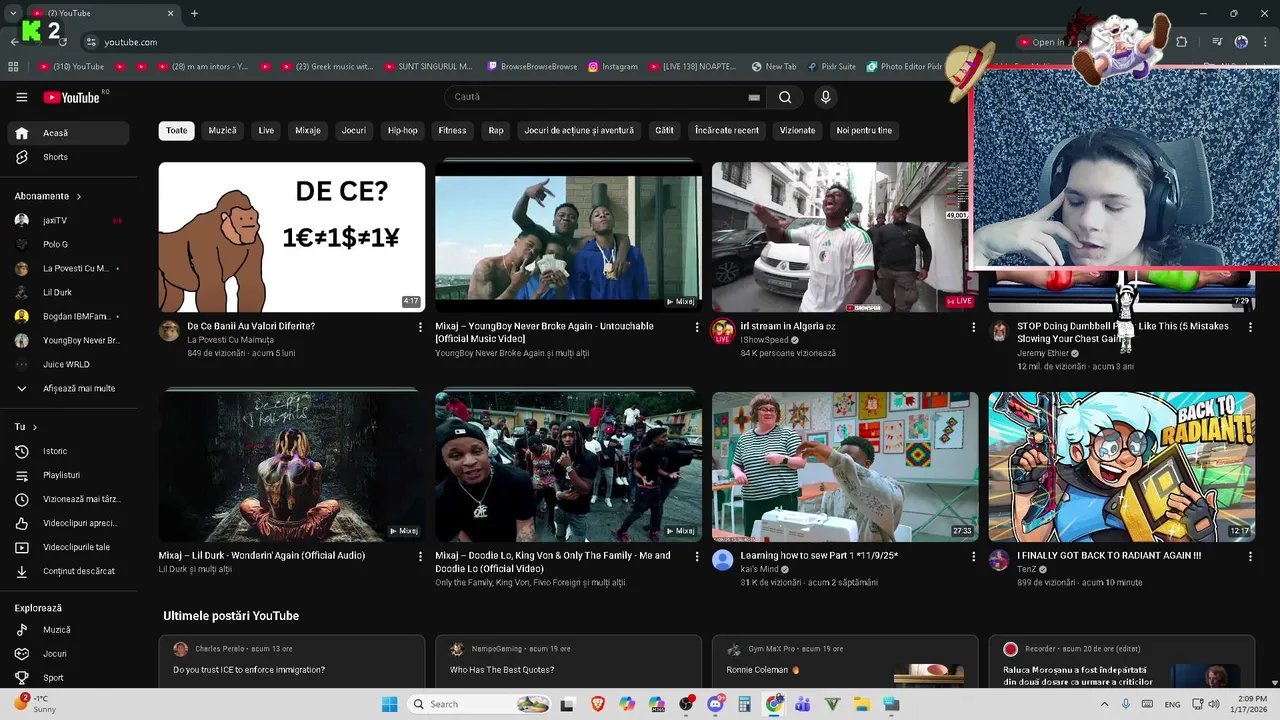
Task: Open Istoric in the sidebar
Action: [68, 451]
